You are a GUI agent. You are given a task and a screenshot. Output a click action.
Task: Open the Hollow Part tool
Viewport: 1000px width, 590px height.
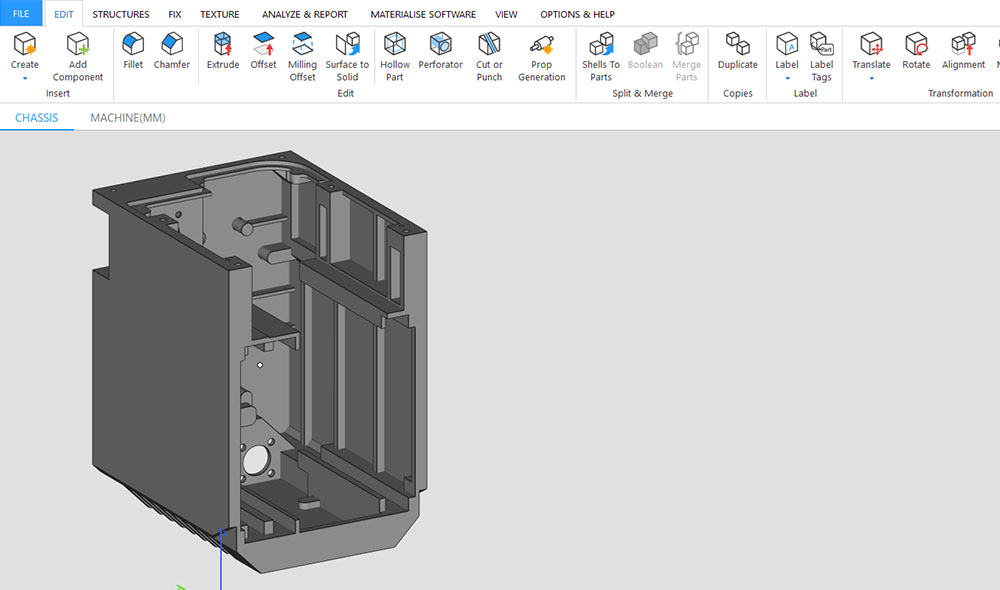pos(395,57)
